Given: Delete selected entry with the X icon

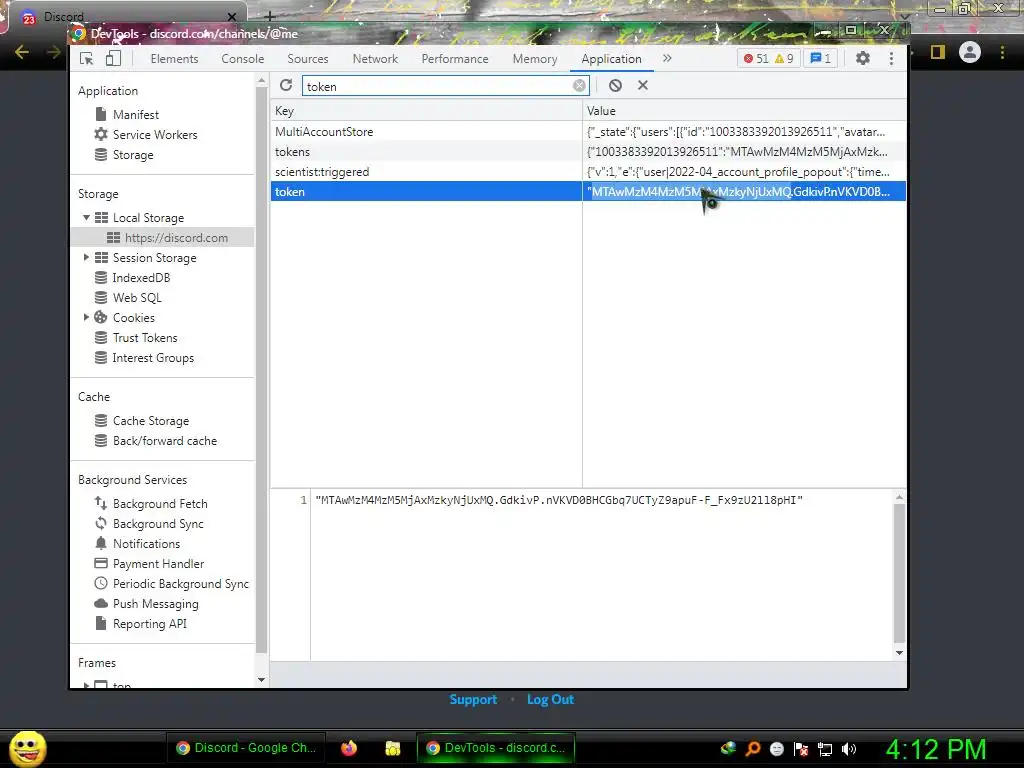Looking at the screenshot, I should [643, 86].
